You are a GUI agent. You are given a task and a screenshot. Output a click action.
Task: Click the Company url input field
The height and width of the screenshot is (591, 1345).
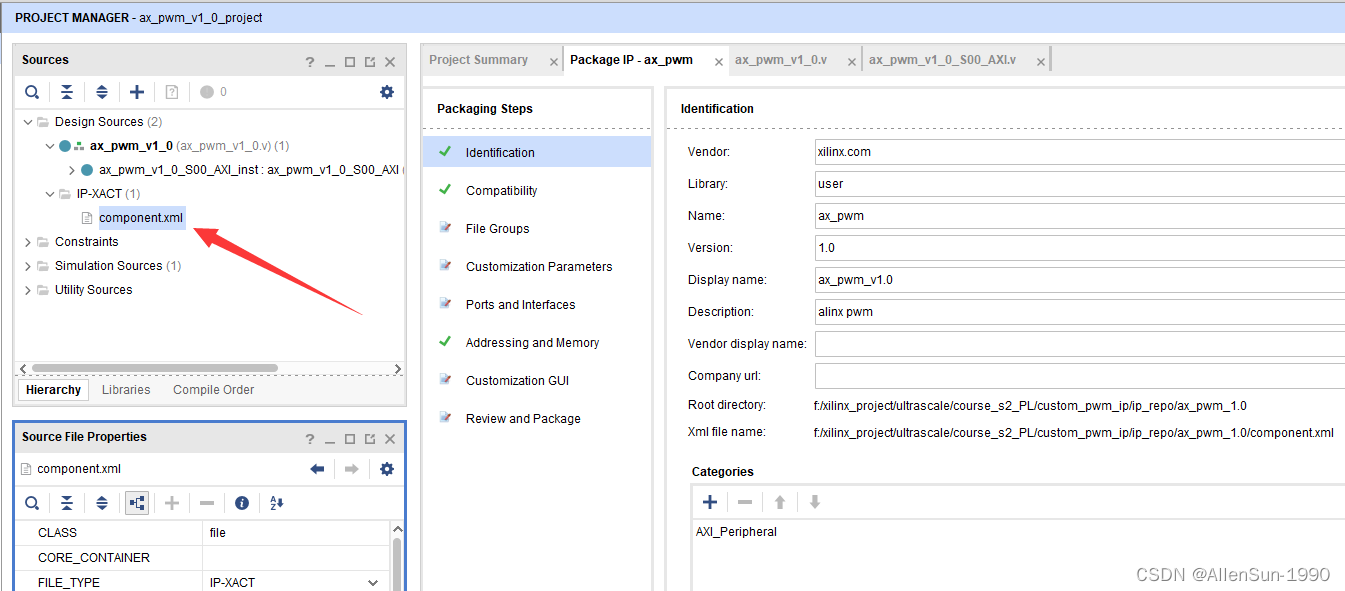coord(1080,376)
